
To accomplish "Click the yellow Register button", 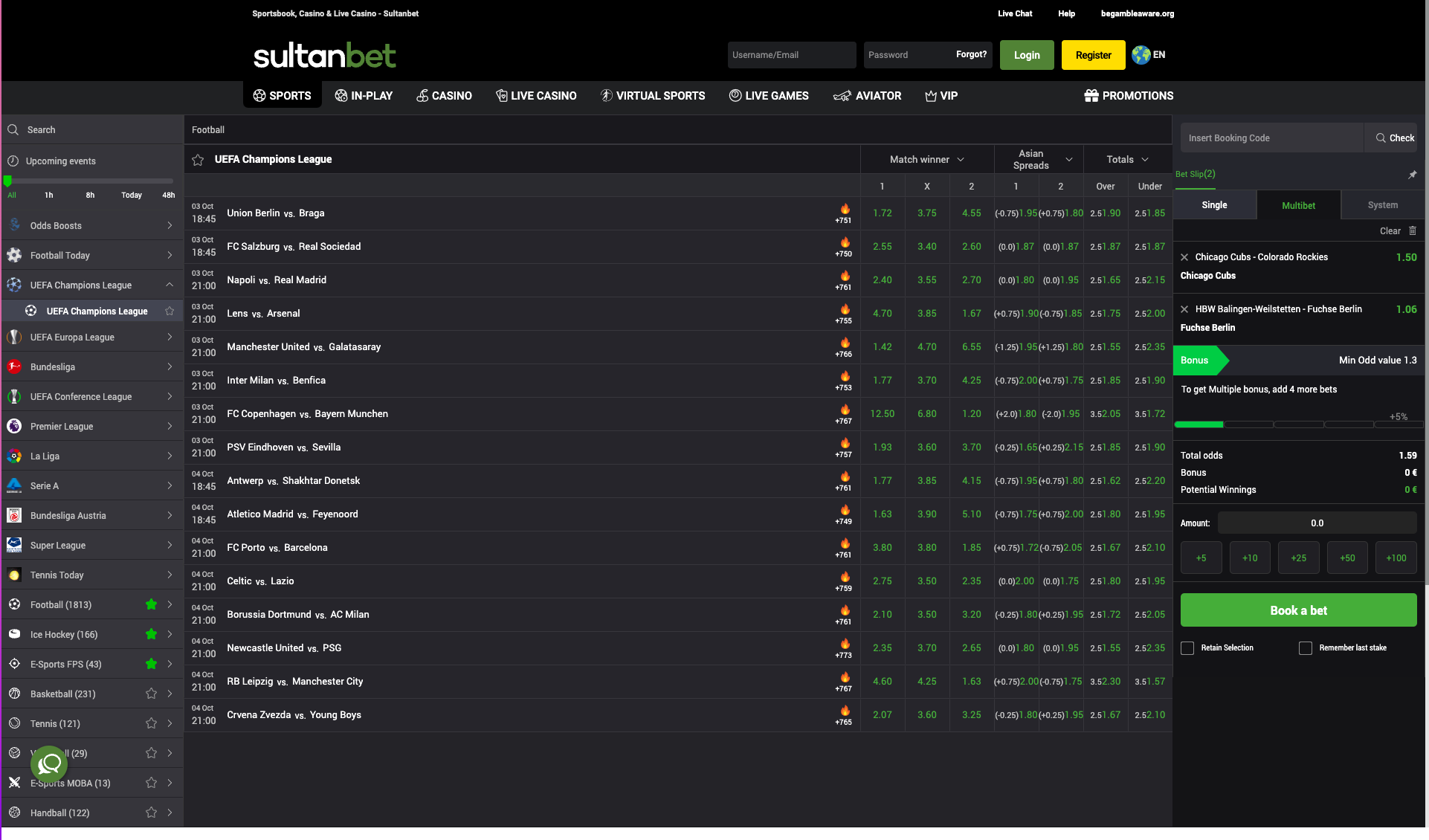I will pyautogui.click(x=1093, y=55).
